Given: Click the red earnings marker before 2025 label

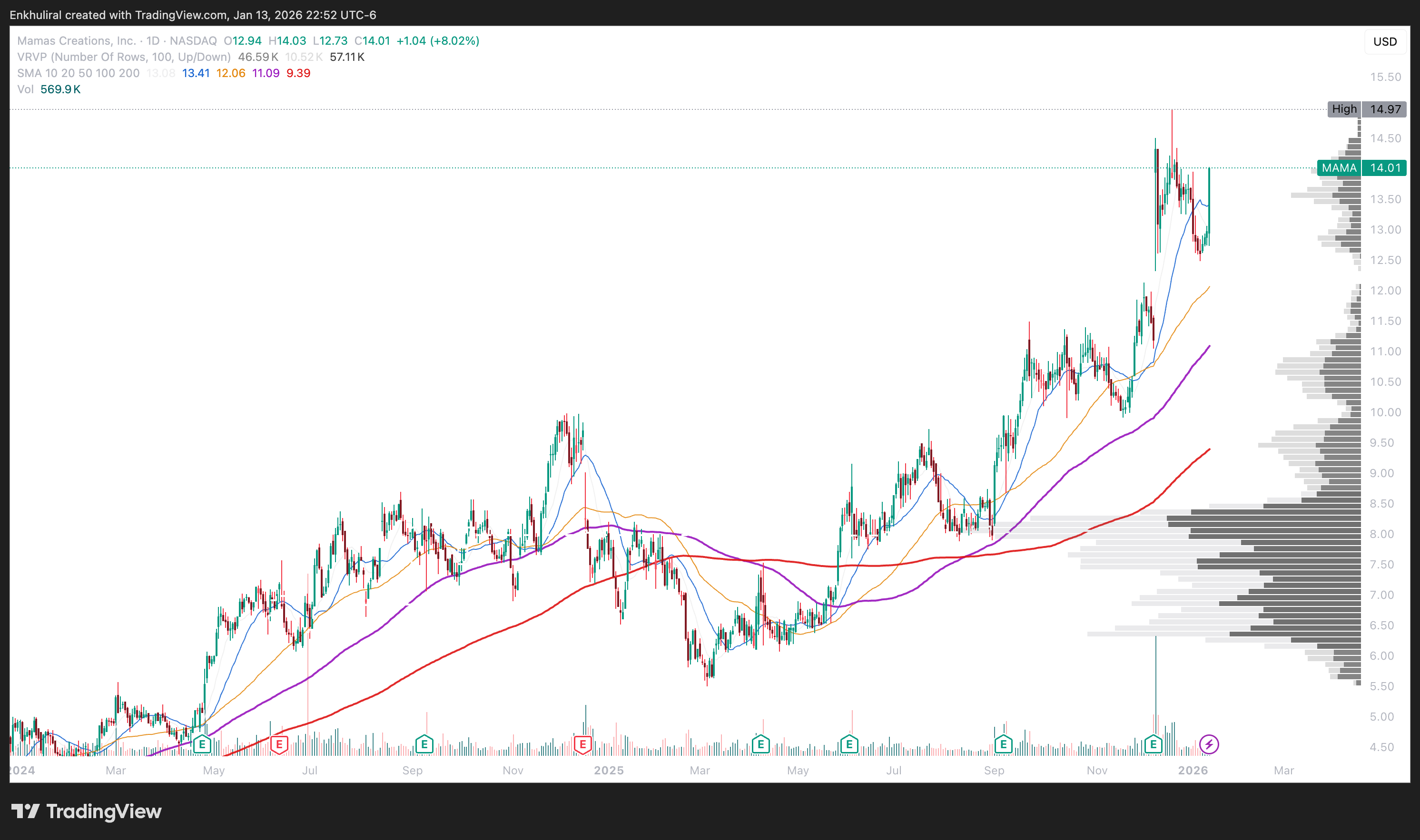Looking at the screenshot, I should pos(582,744).
